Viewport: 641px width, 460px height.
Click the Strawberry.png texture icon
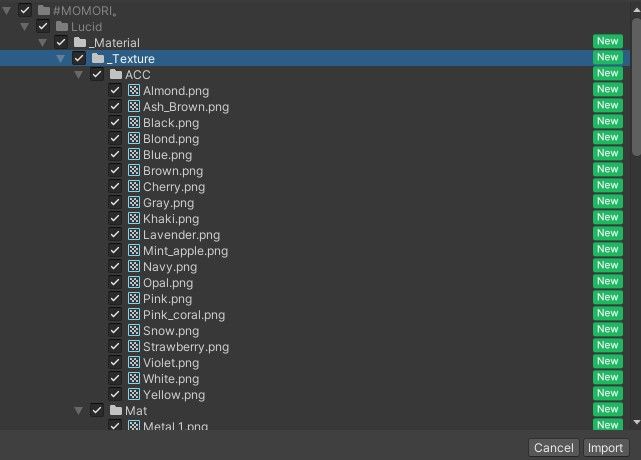(x=134, y=346)
